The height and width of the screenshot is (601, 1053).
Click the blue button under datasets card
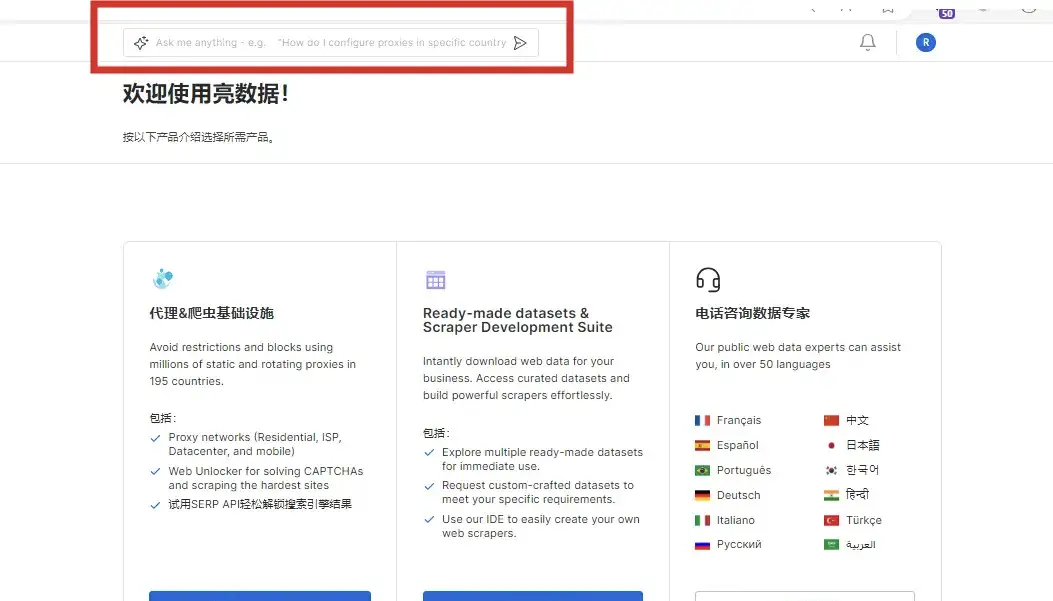[533, 596]
